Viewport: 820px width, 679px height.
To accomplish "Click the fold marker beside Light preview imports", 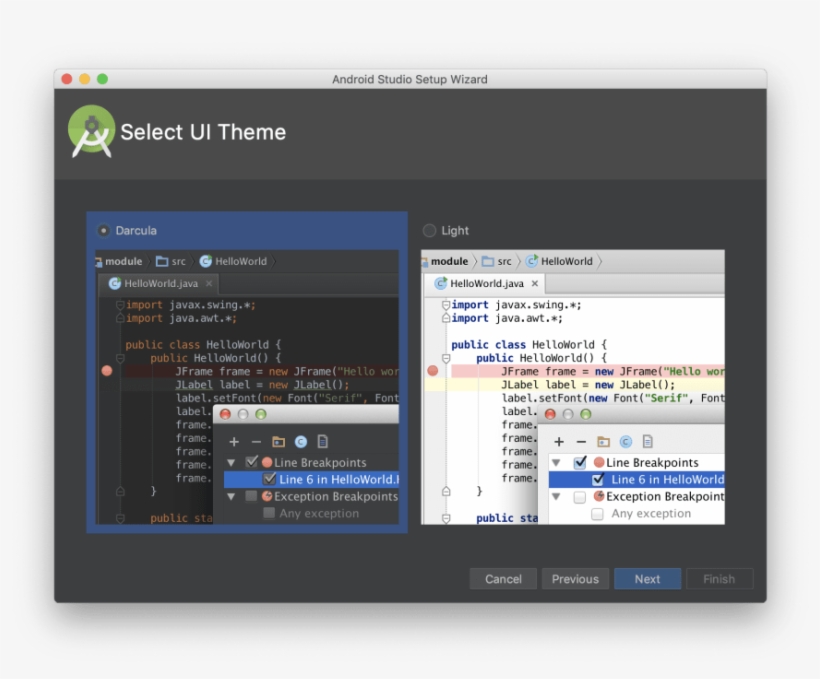I will [446, 305].
